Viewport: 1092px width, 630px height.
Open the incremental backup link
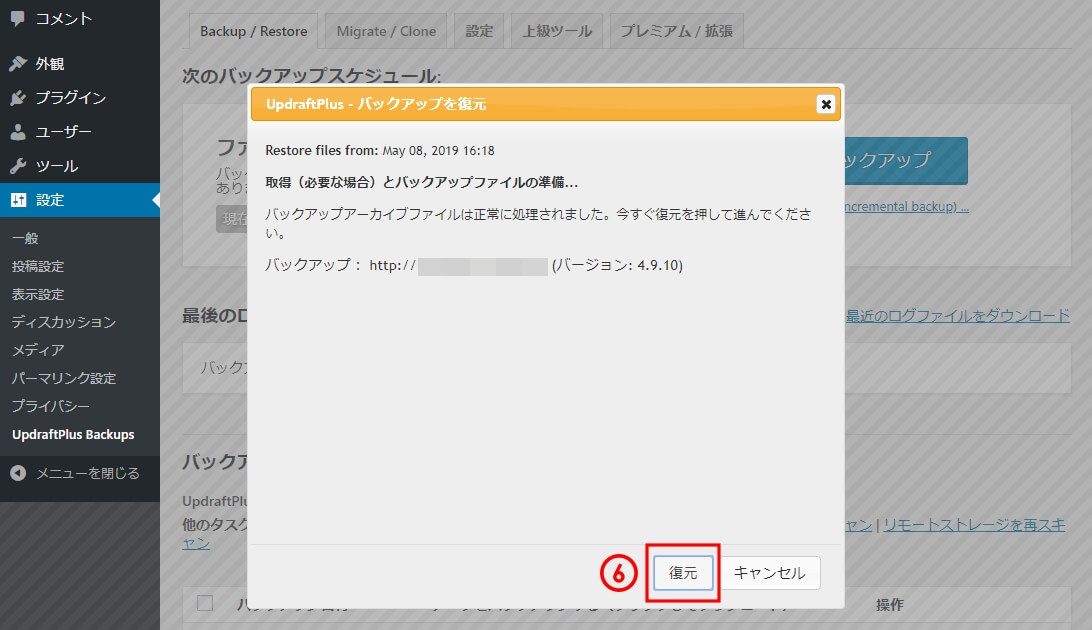[x=906, y=207]
